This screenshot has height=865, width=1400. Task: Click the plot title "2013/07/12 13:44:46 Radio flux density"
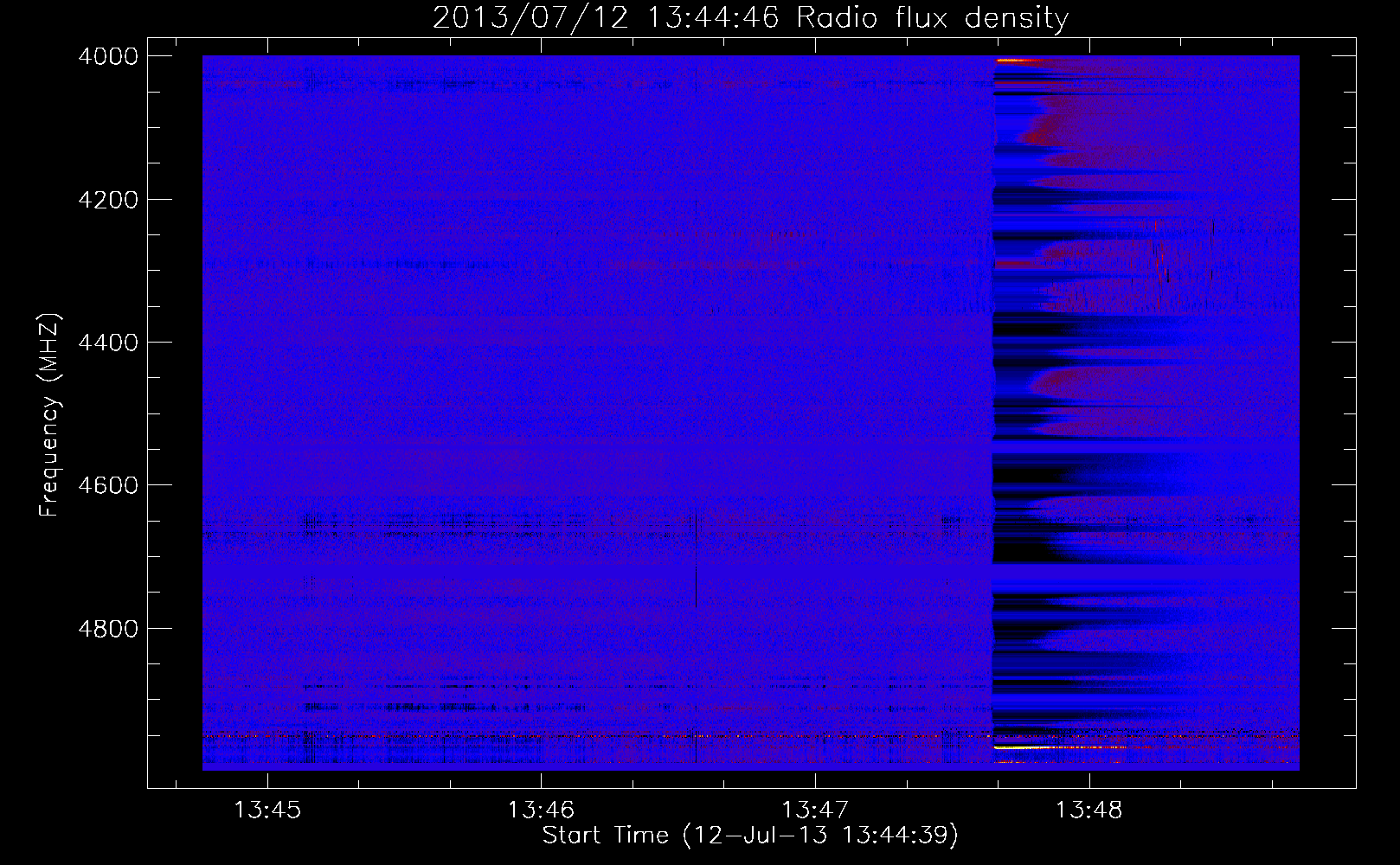750,17
